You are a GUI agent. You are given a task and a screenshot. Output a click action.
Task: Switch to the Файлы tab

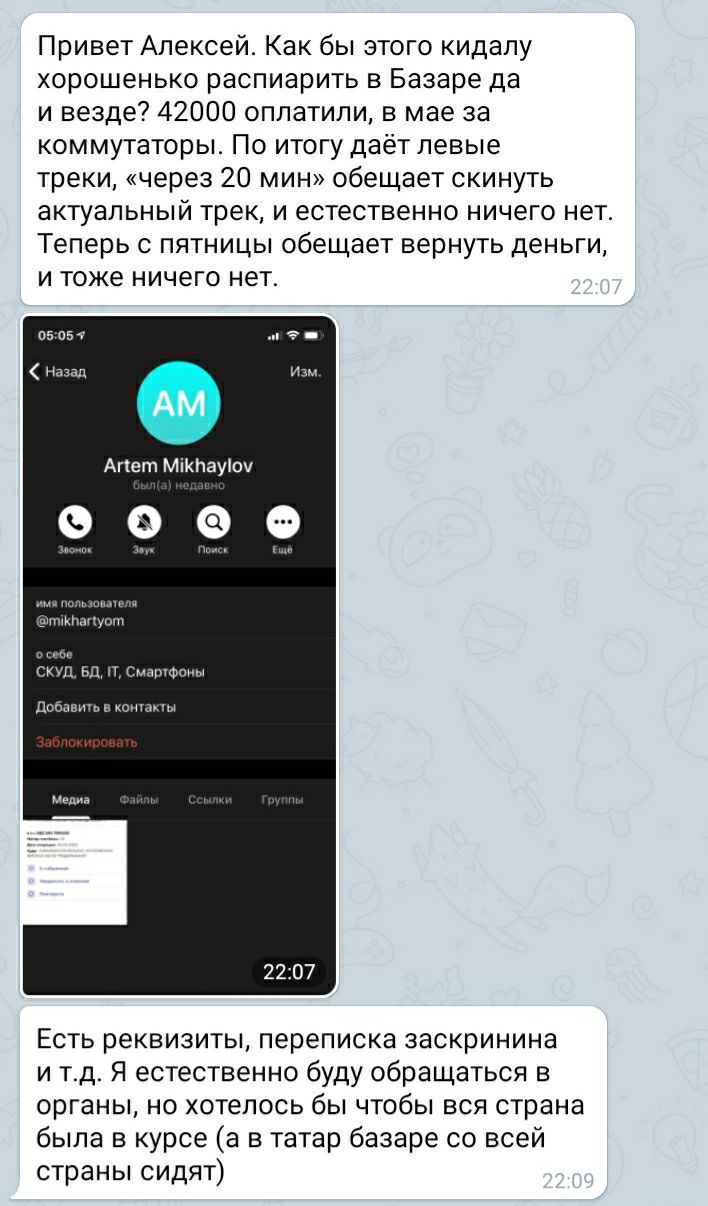(138, 799)
